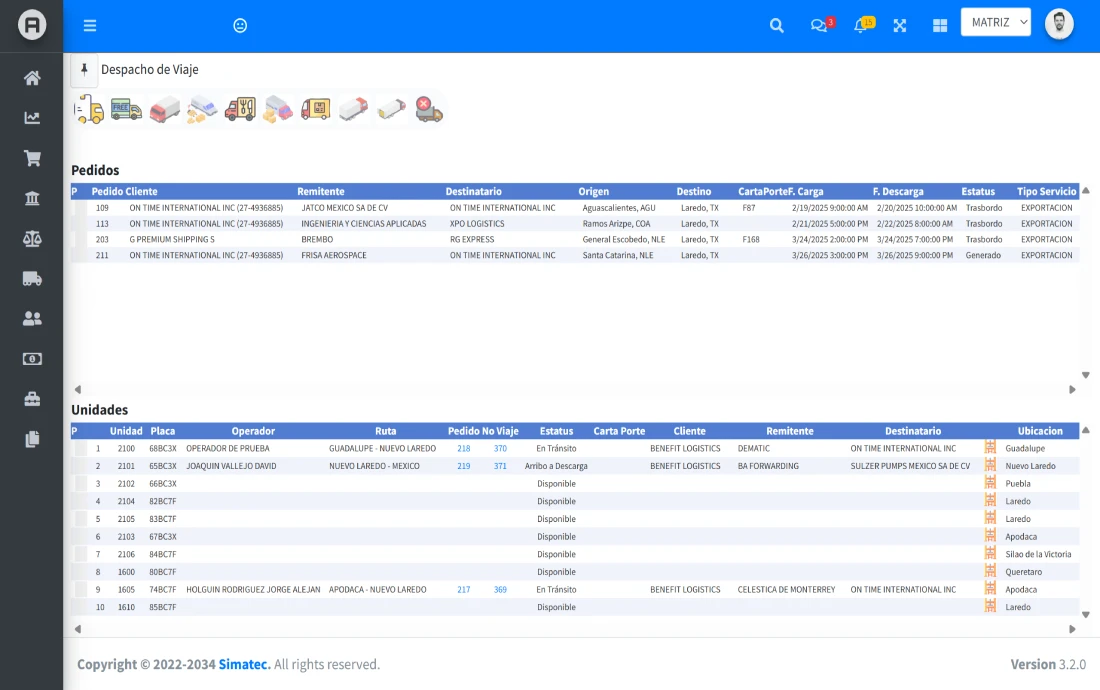1100x690 pixels.
Task: Click Unidades table scroll up arrow
Action: (x=1085, y=431)
